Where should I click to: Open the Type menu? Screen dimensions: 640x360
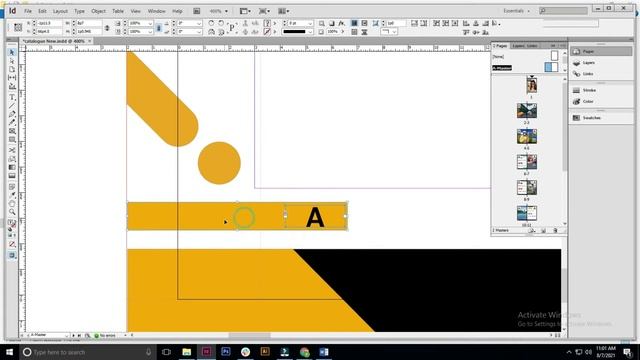(79, 11)
